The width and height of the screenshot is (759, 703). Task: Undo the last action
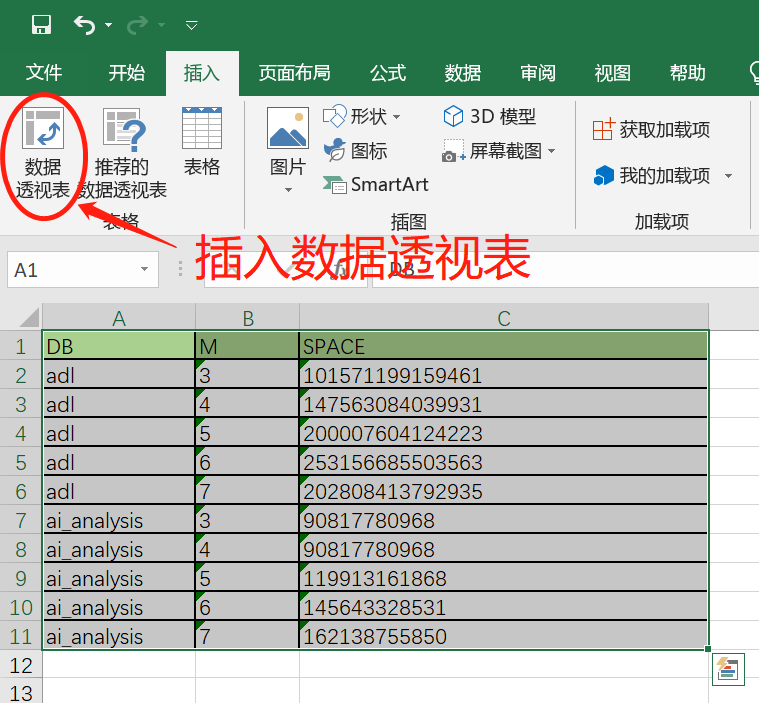pyautogui.click(x=84, y=25)
